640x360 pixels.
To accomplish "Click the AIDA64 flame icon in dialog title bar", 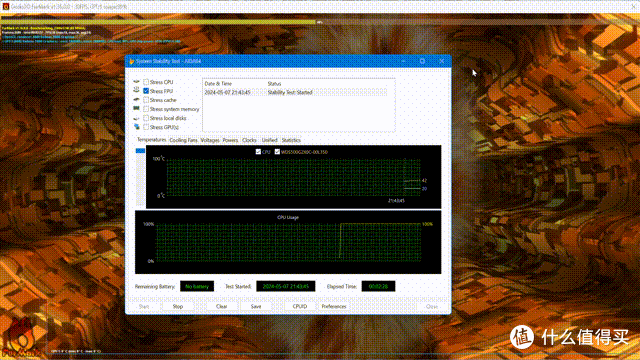I will click(x=131, y=61).
